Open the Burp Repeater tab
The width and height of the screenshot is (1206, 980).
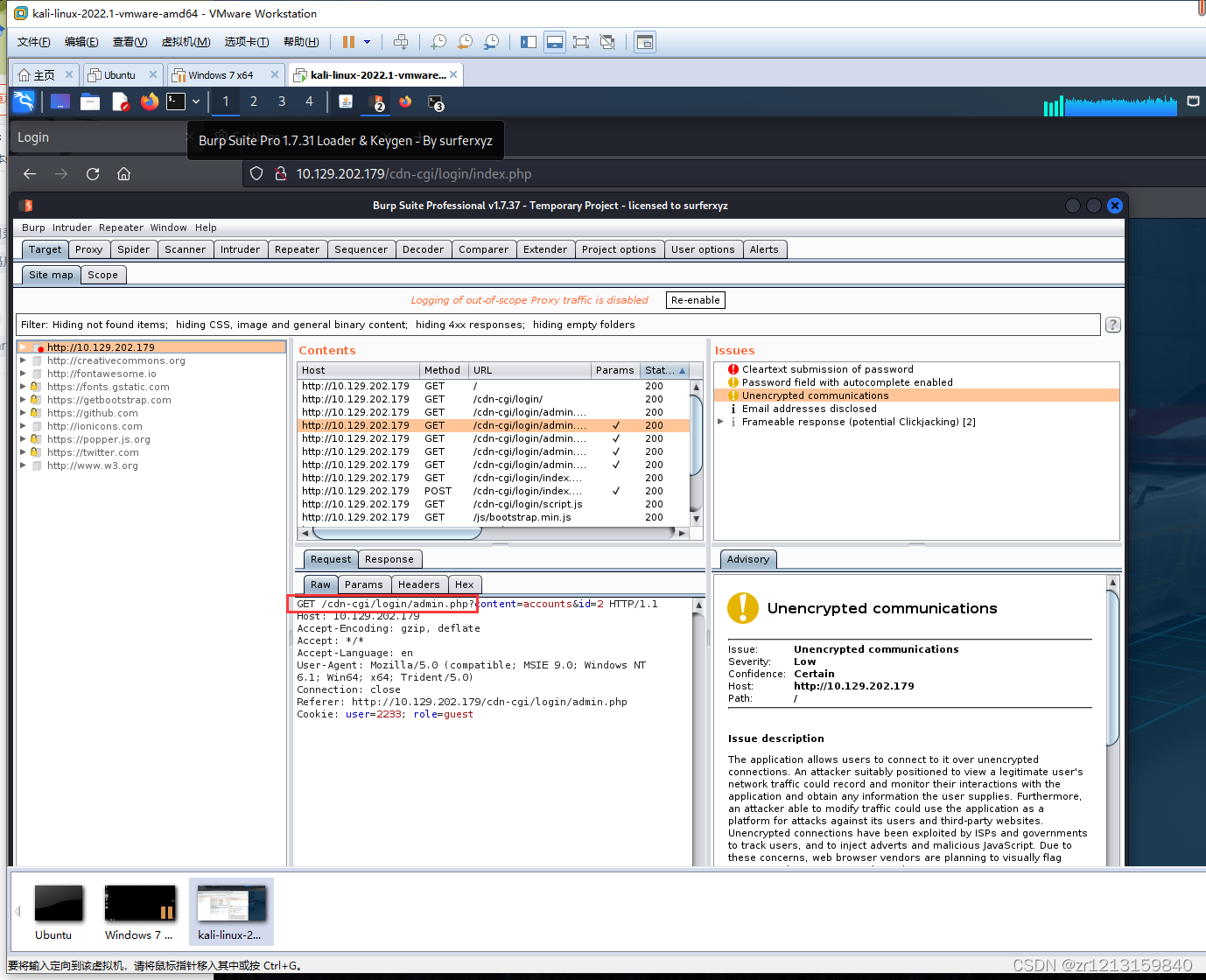click(297, 249)
